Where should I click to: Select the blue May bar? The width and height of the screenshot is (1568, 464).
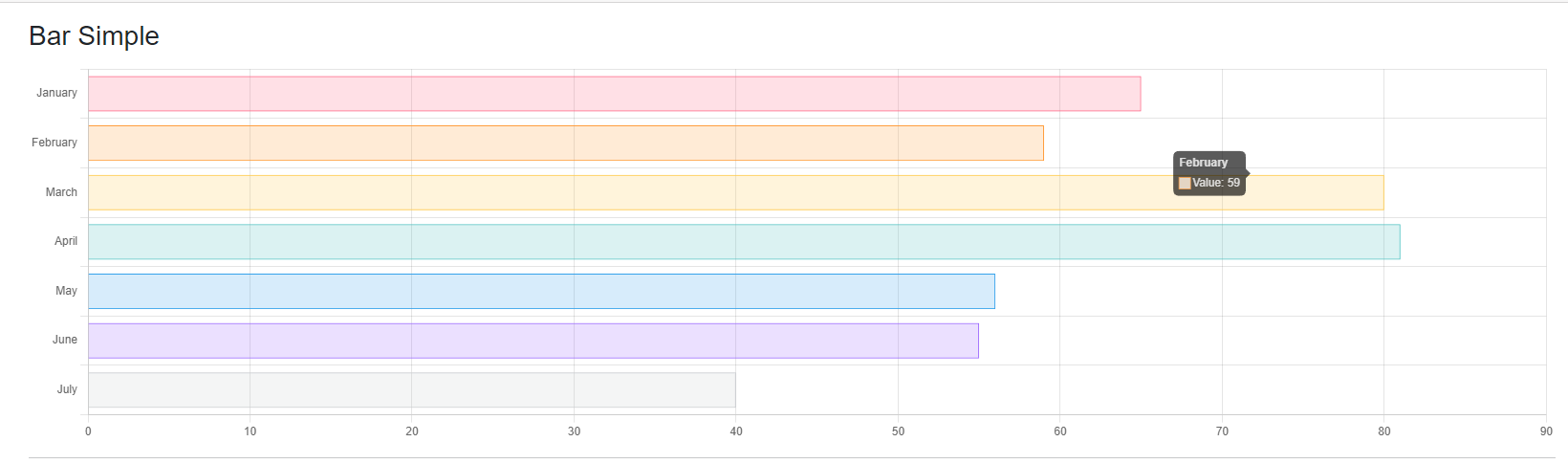coord(541,292)
